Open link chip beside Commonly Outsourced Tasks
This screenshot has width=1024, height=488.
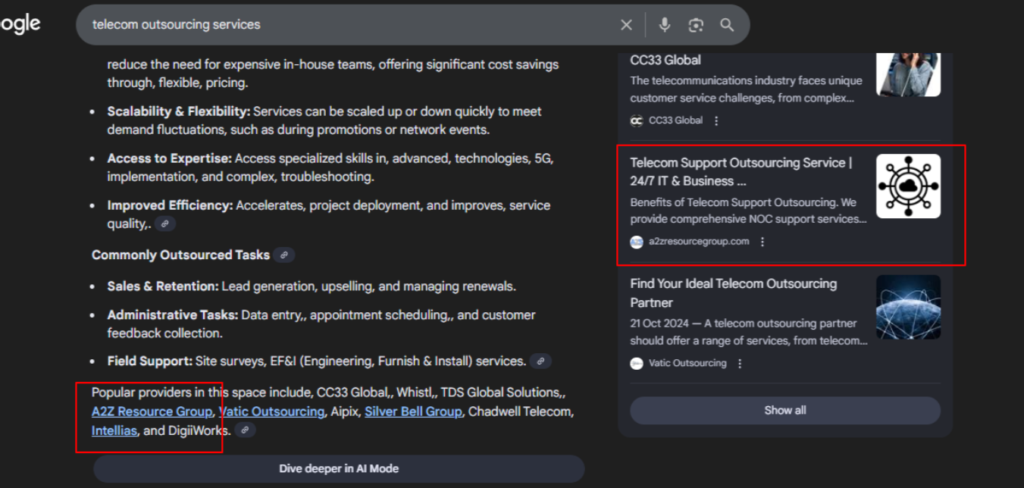285,255
